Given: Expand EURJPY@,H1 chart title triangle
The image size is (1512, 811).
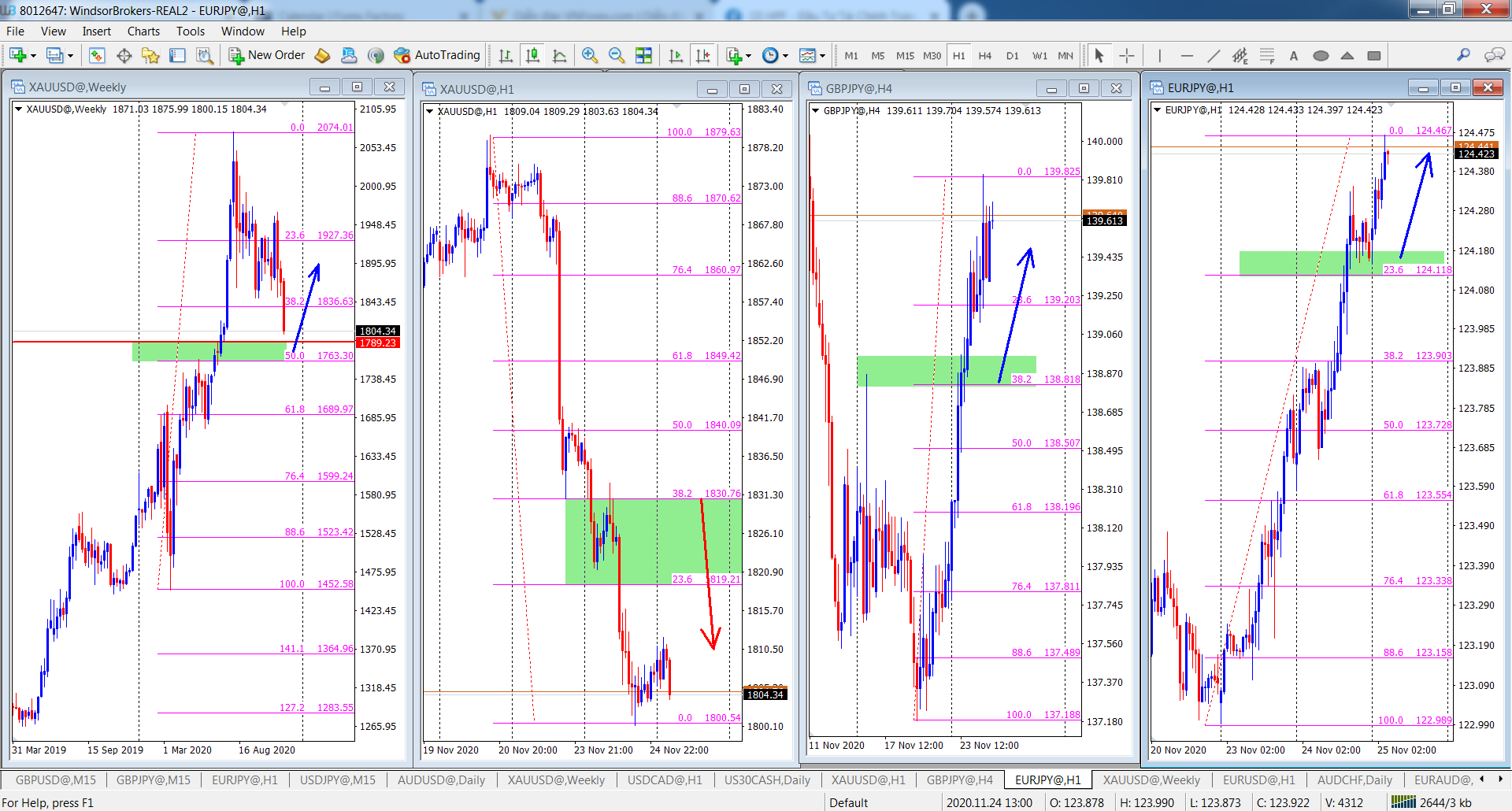Looking at the screenshot, I should tap(1157, 109).
